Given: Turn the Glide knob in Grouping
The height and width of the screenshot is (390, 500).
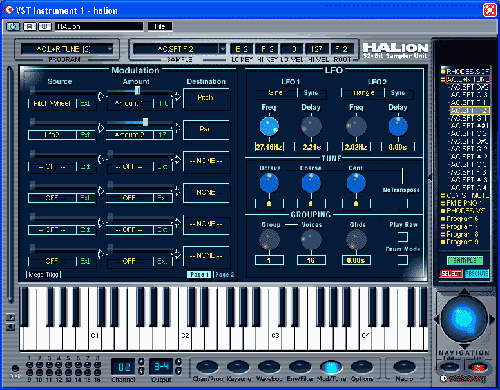Looking at the screenshot, I should click(356, 239).
